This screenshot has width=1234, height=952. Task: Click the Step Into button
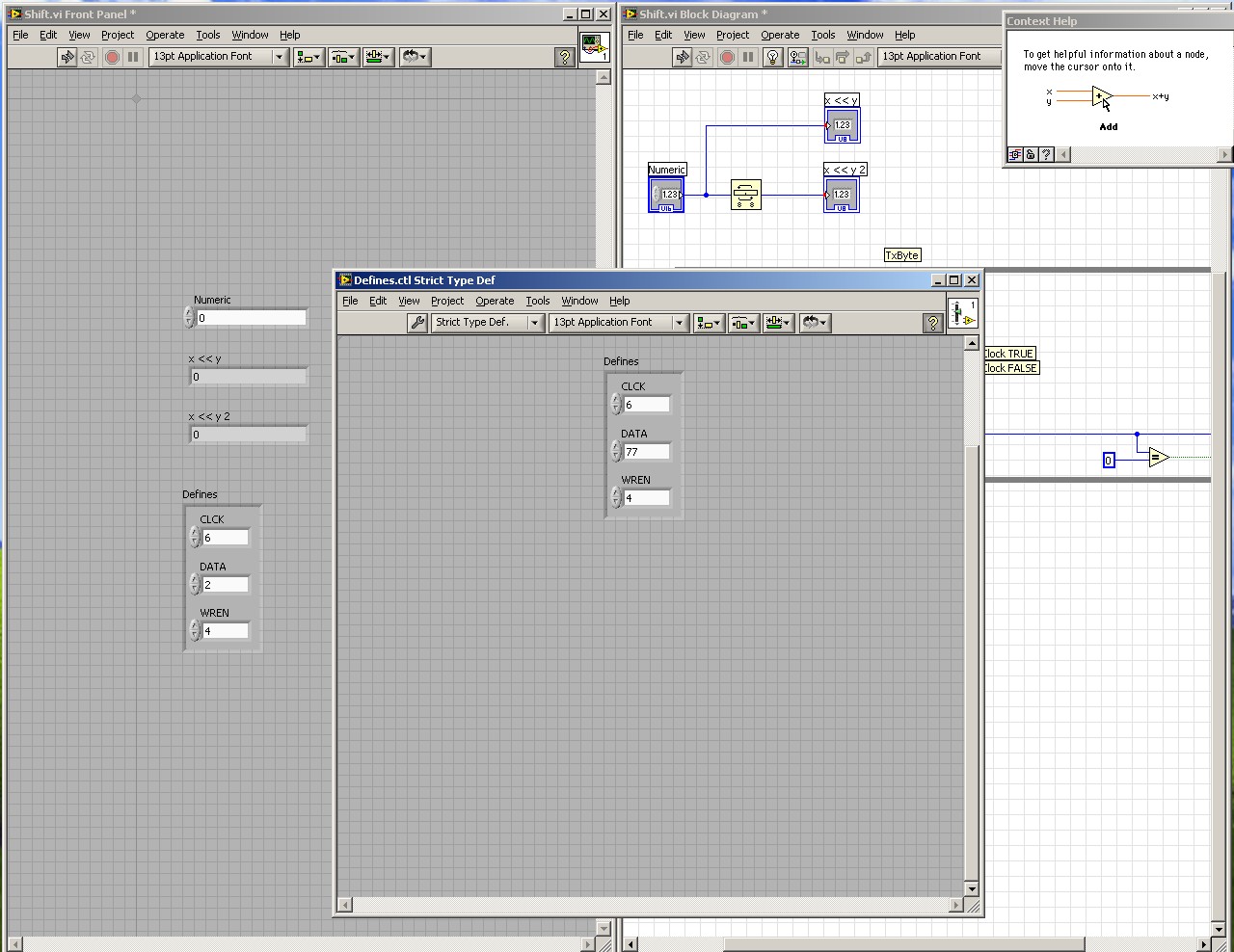822,57
